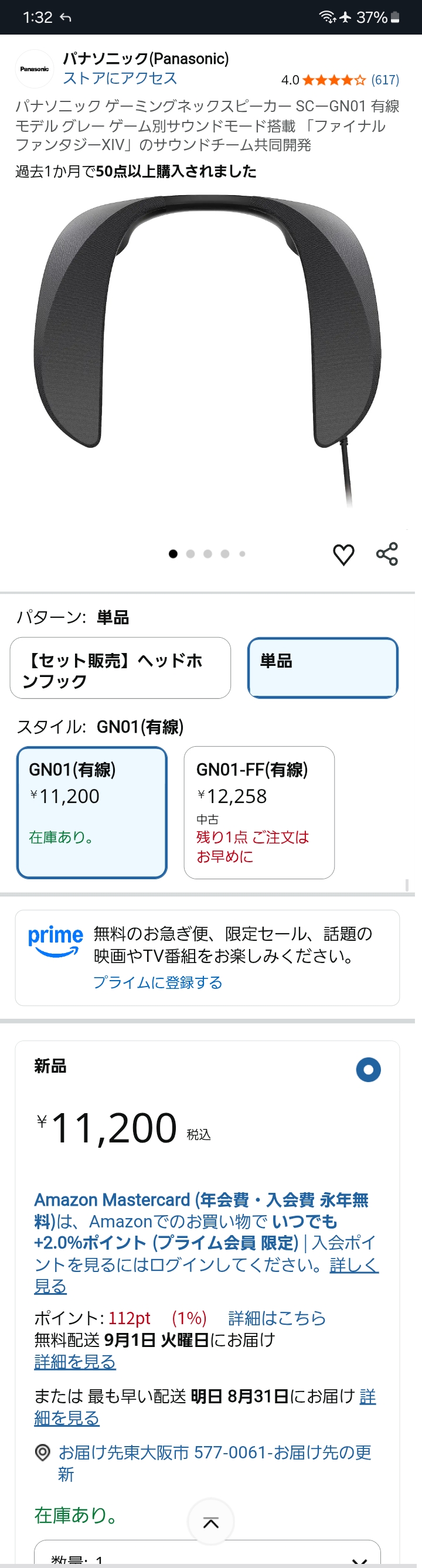
Task: Open 詳細はこちら points details link
Action: tap(277, 1318)
